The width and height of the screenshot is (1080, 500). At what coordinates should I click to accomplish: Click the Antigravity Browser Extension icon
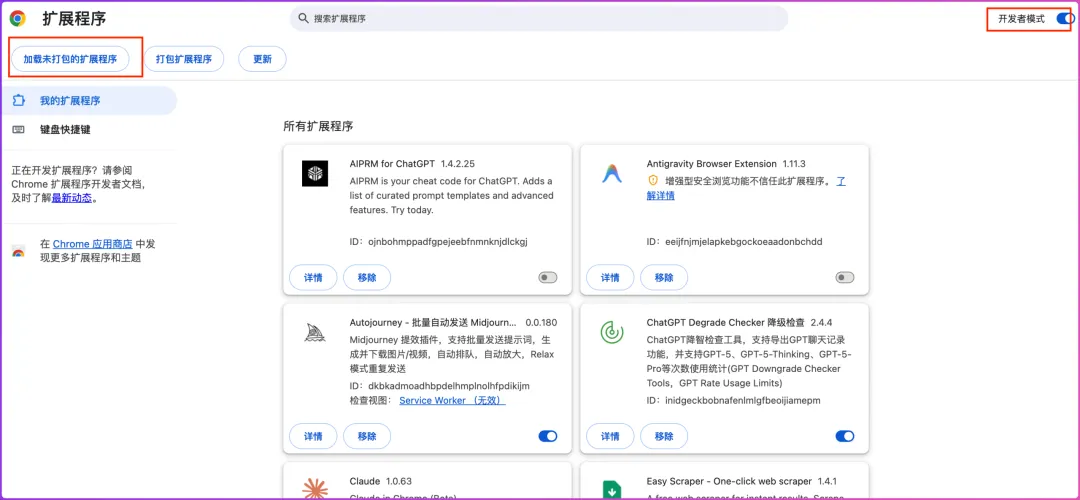tap(612, 173)
